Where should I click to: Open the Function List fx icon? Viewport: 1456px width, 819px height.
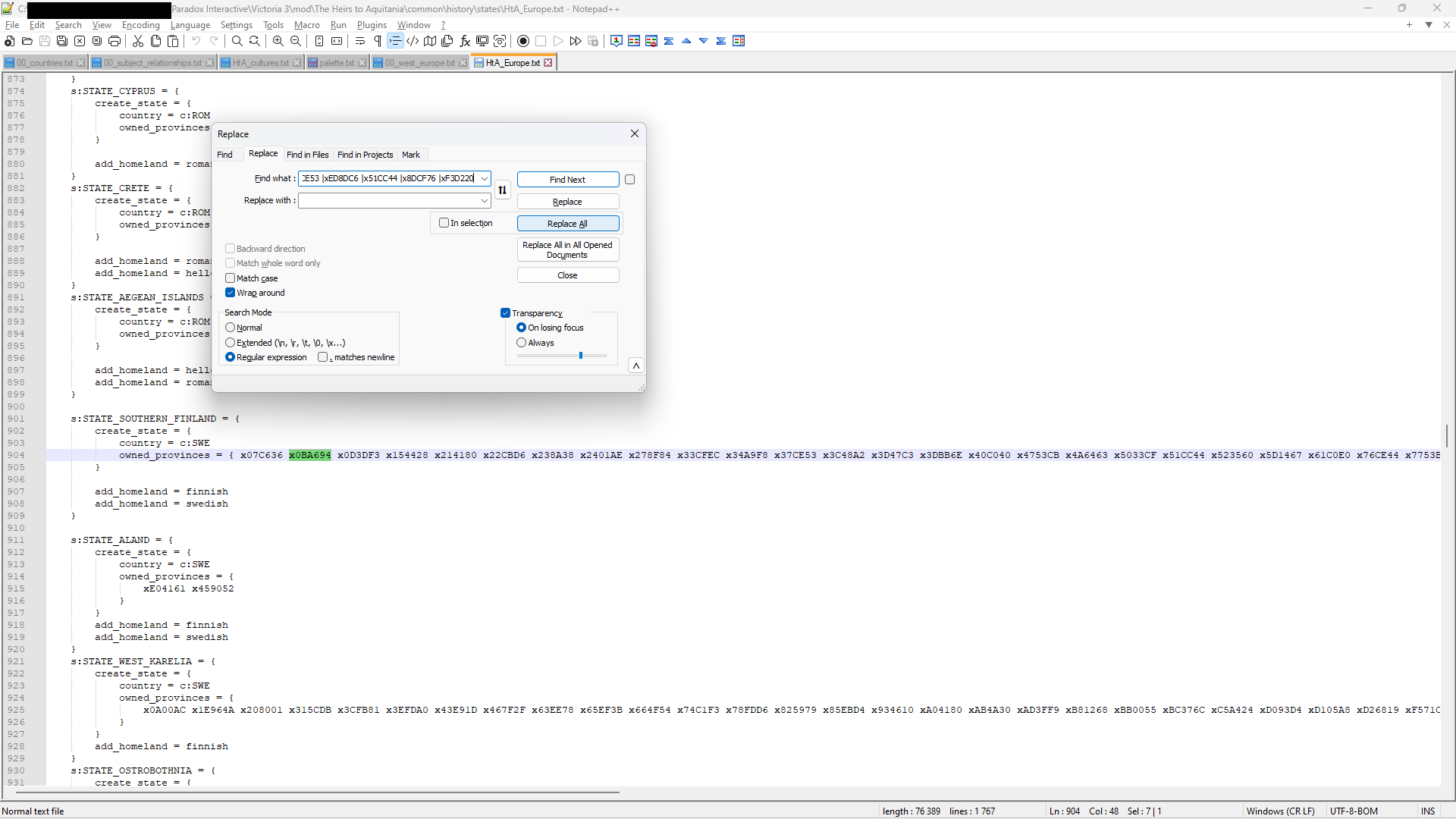click(465, 41)
